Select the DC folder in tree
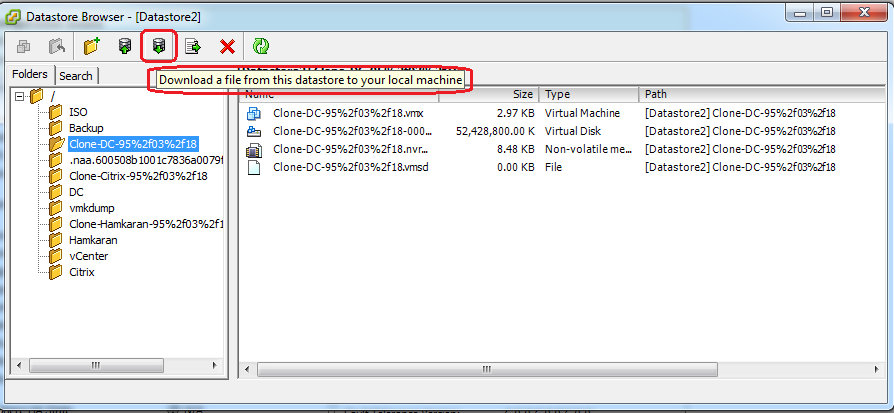 (x=76, y=192)
